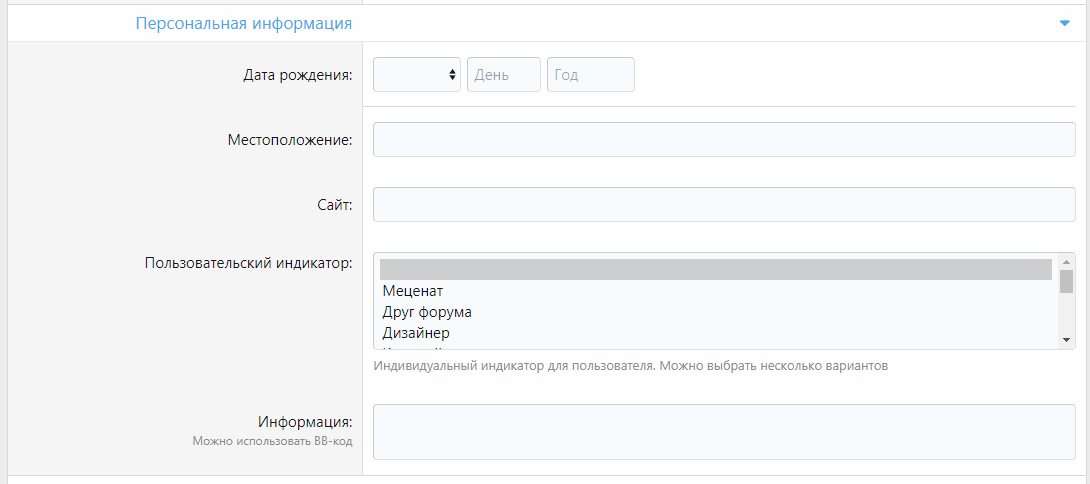This screenshot has width=1090, height=484.
Task: Click the indicator list scroll-down arrow
Action: pyautogui.click(x=1067, y=340)
